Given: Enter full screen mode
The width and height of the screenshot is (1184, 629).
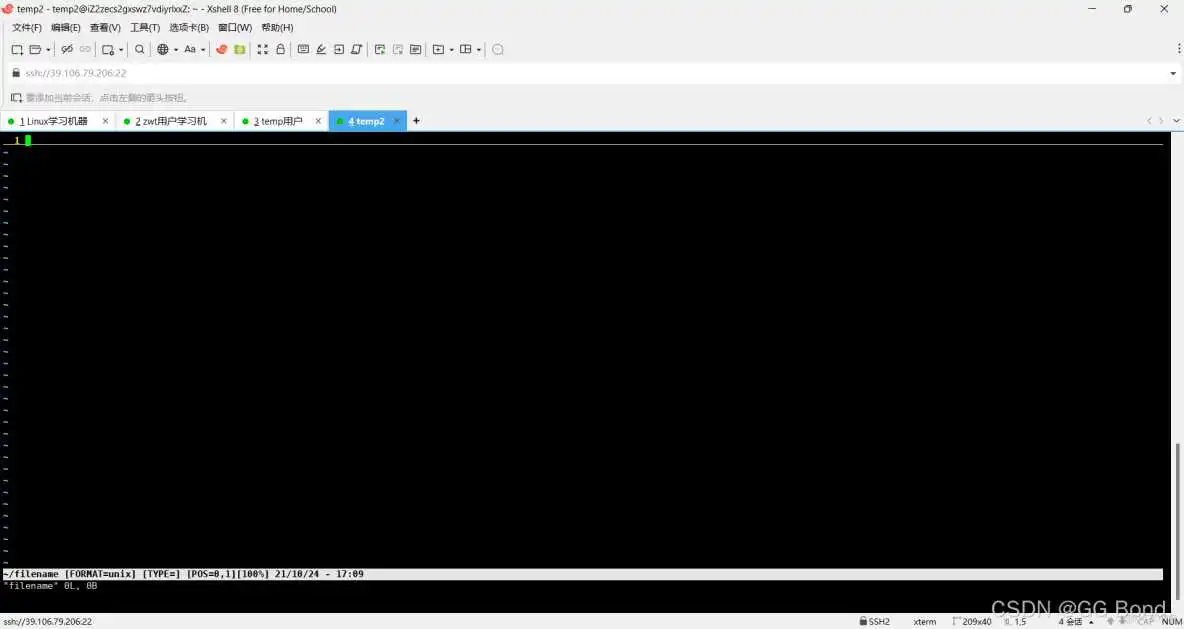Looking at the screenshot, I should [263, 49].
